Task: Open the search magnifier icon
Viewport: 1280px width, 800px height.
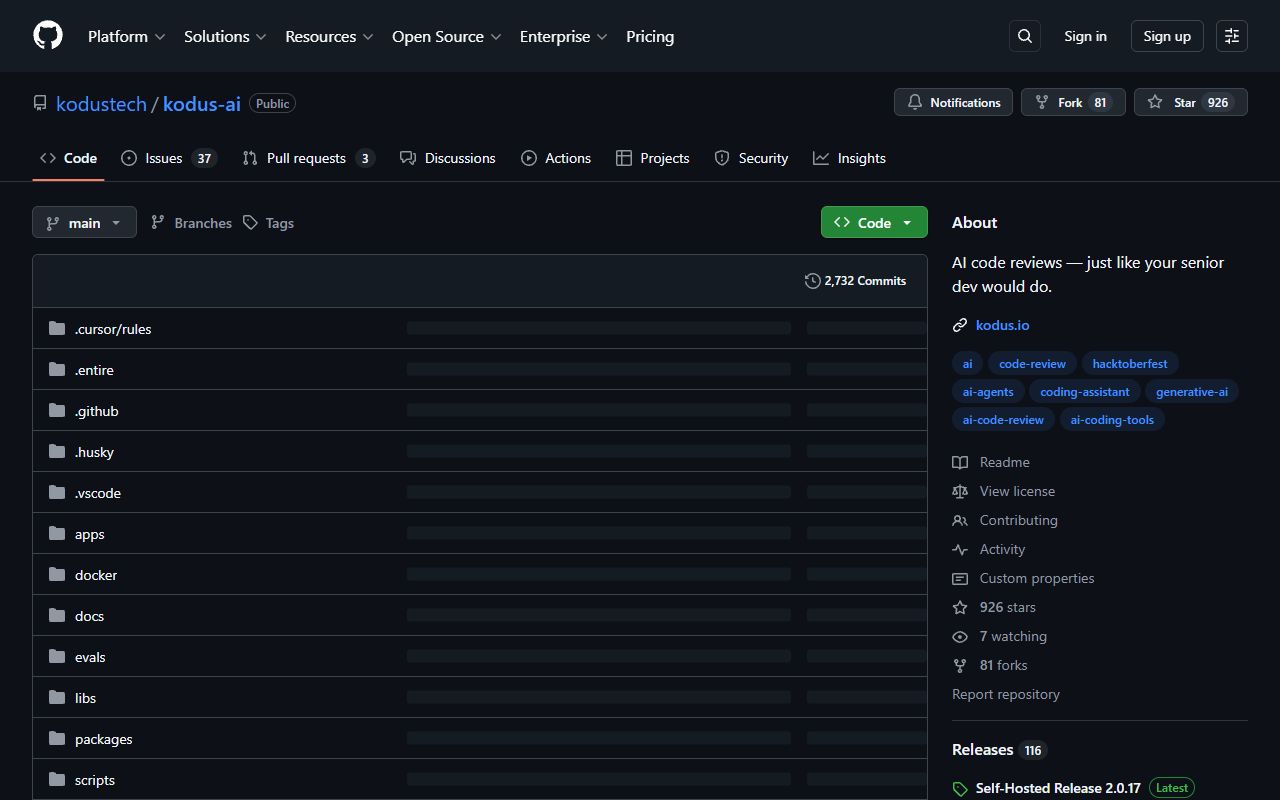Action: click(1024, 36)
